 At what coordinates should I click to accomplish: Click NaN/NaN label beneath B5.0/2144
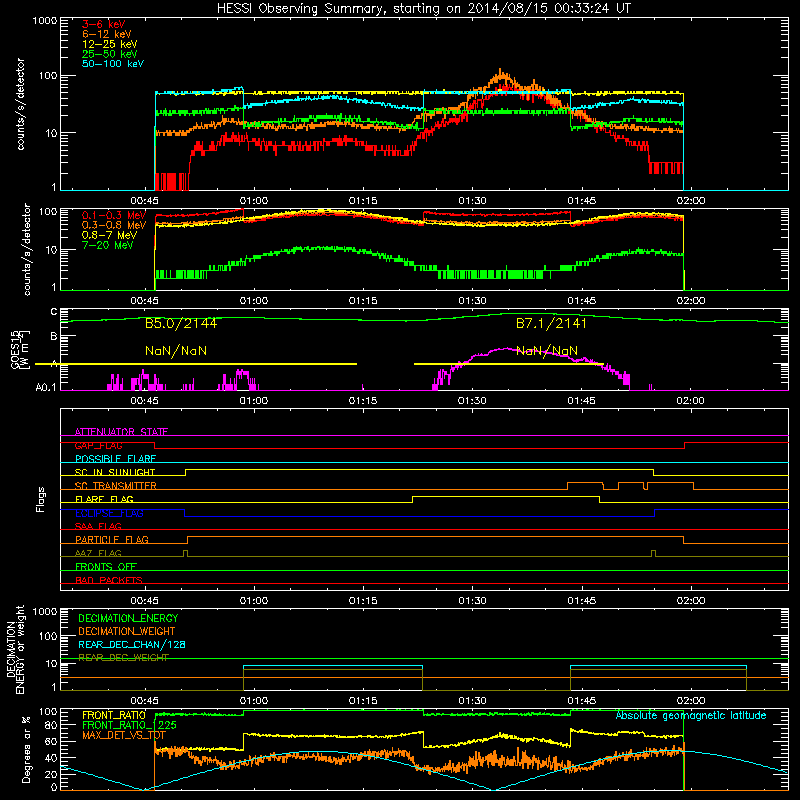(x=176, y=351)
